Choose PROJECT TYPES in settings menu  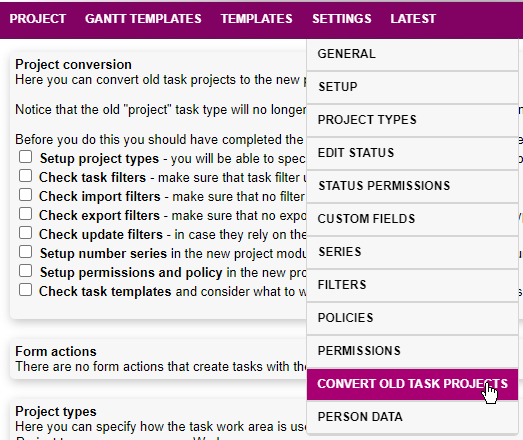tap(412, 120)
